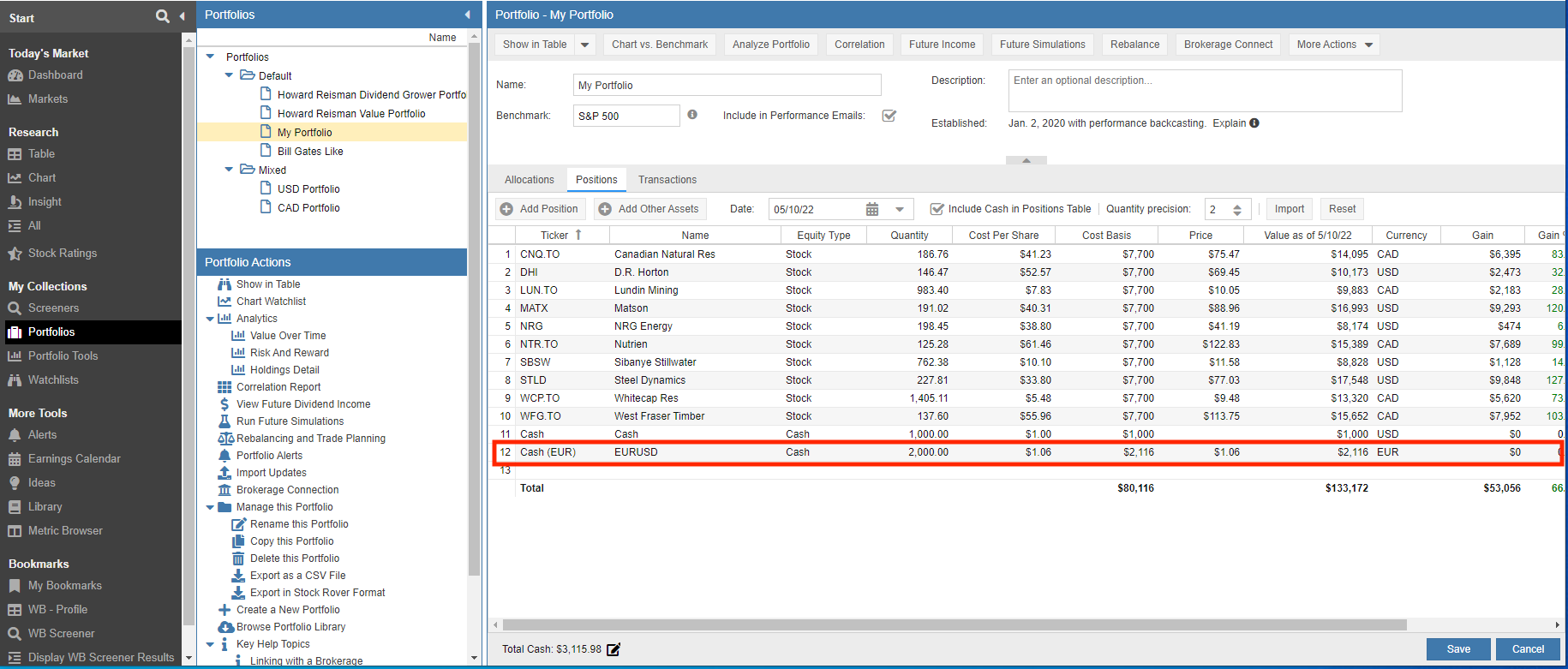Select Bill Gates Like portfolio

(310, 152)
